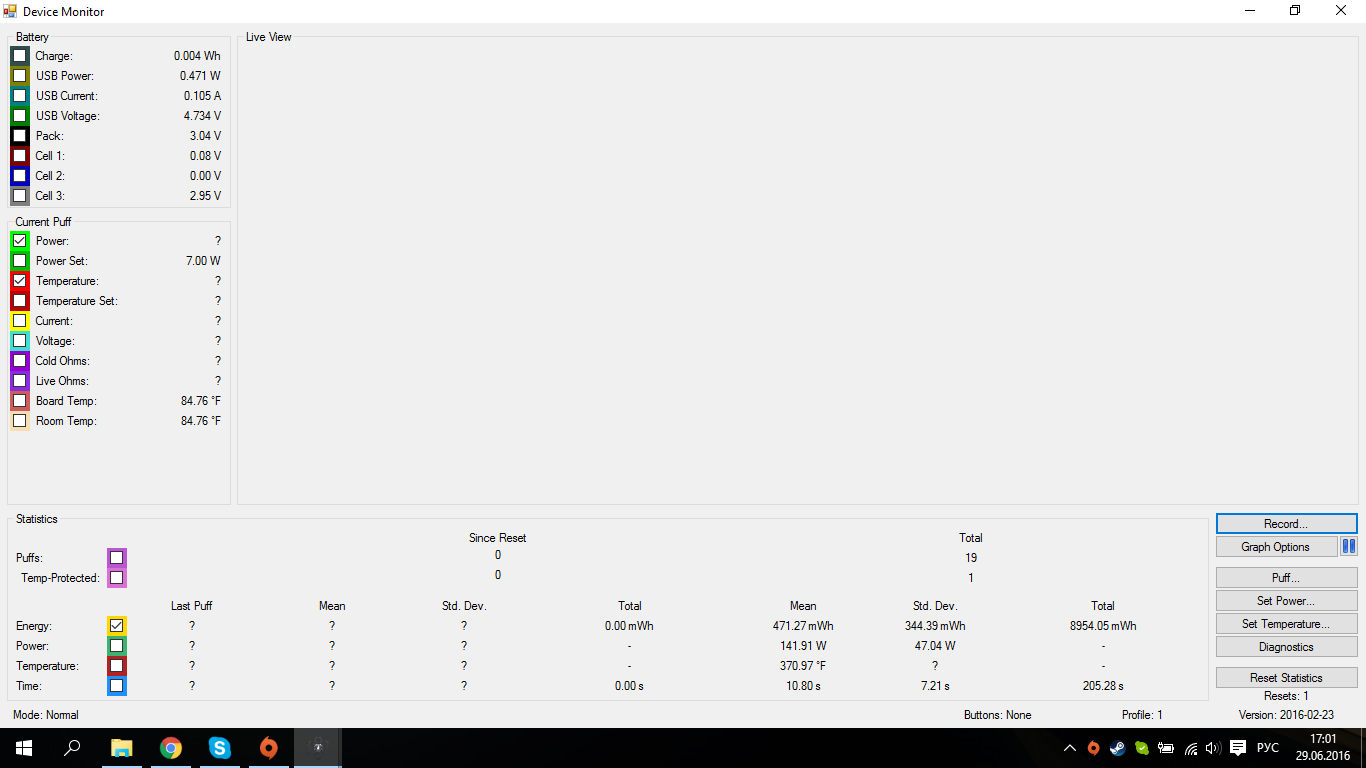Disable the Temperature graph checkbox
This screenshot has width=1366, height=768.
[20, 281]
